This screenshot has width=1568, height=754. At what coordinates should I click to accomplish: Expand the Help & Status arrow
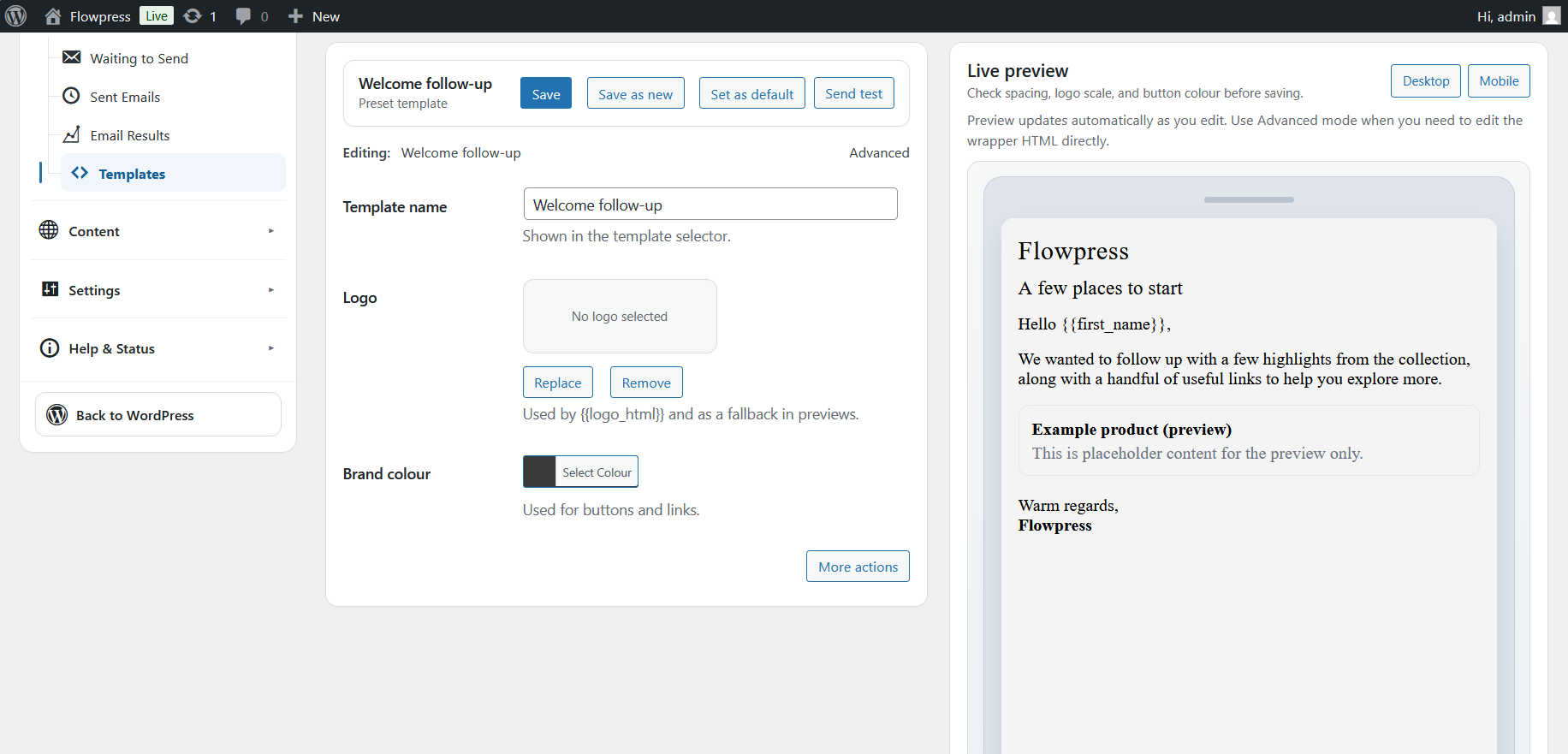[271, 348]
